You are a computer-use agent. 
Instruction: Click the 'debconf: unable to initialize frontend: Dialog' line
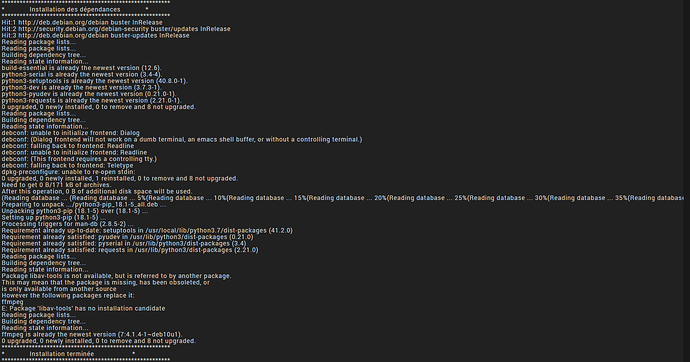coord(70,133)
